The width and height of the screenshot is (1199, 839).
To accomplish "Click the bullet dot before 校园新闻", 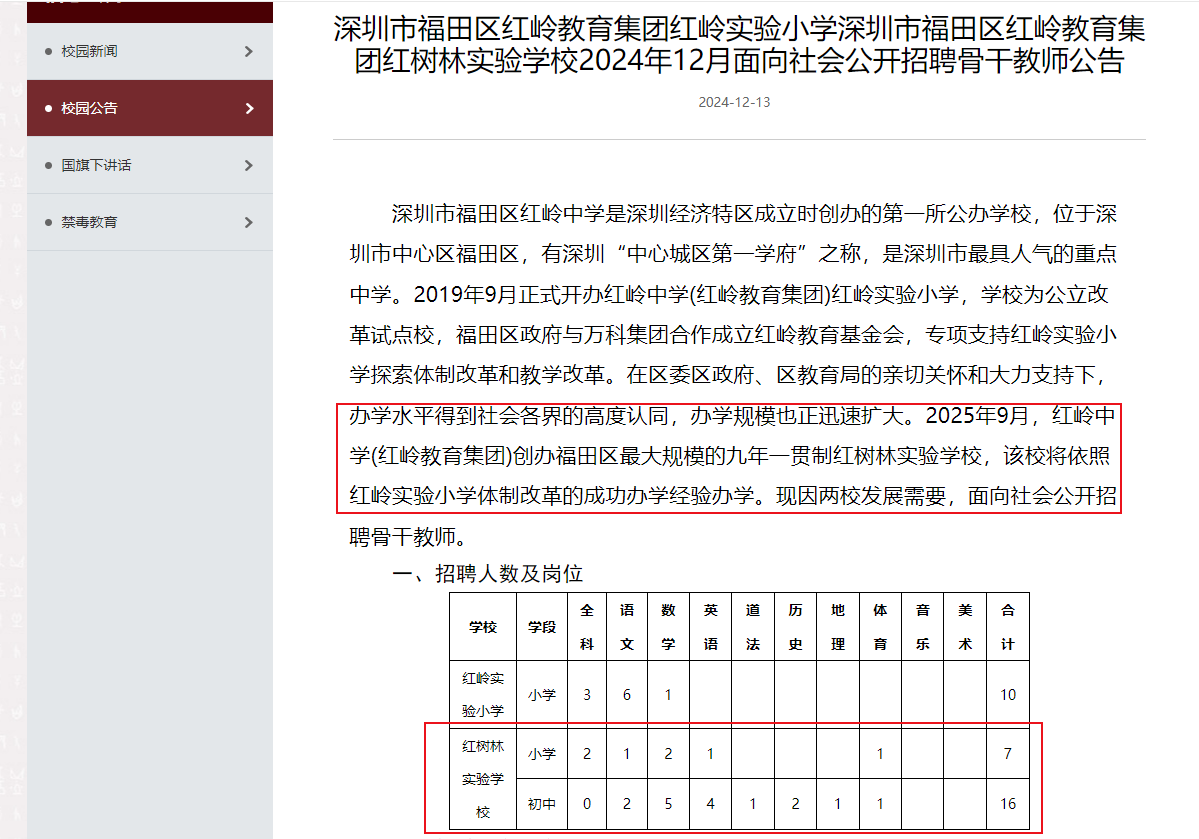I will click(x=48, y=51).
